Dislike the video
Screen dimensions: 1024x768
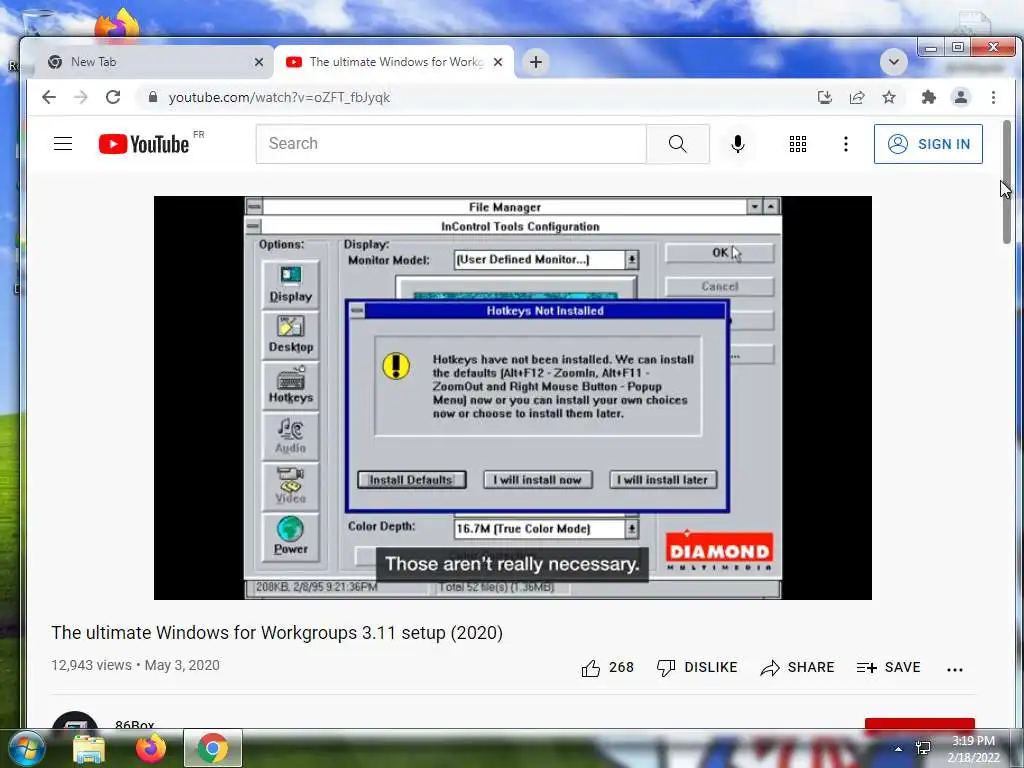point(697,667)
